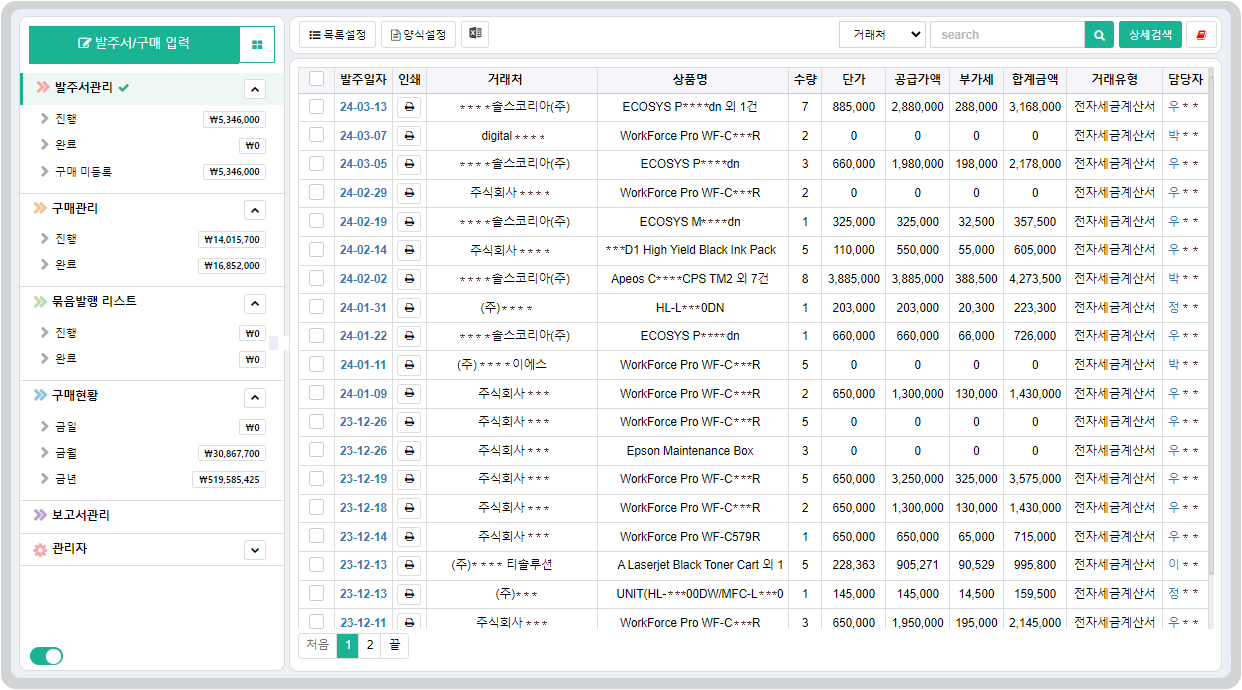This screenshot has width=1242, height=690.
Task: Check the 23-12-19 row checkbox
Action: click(x=317, y=479)
